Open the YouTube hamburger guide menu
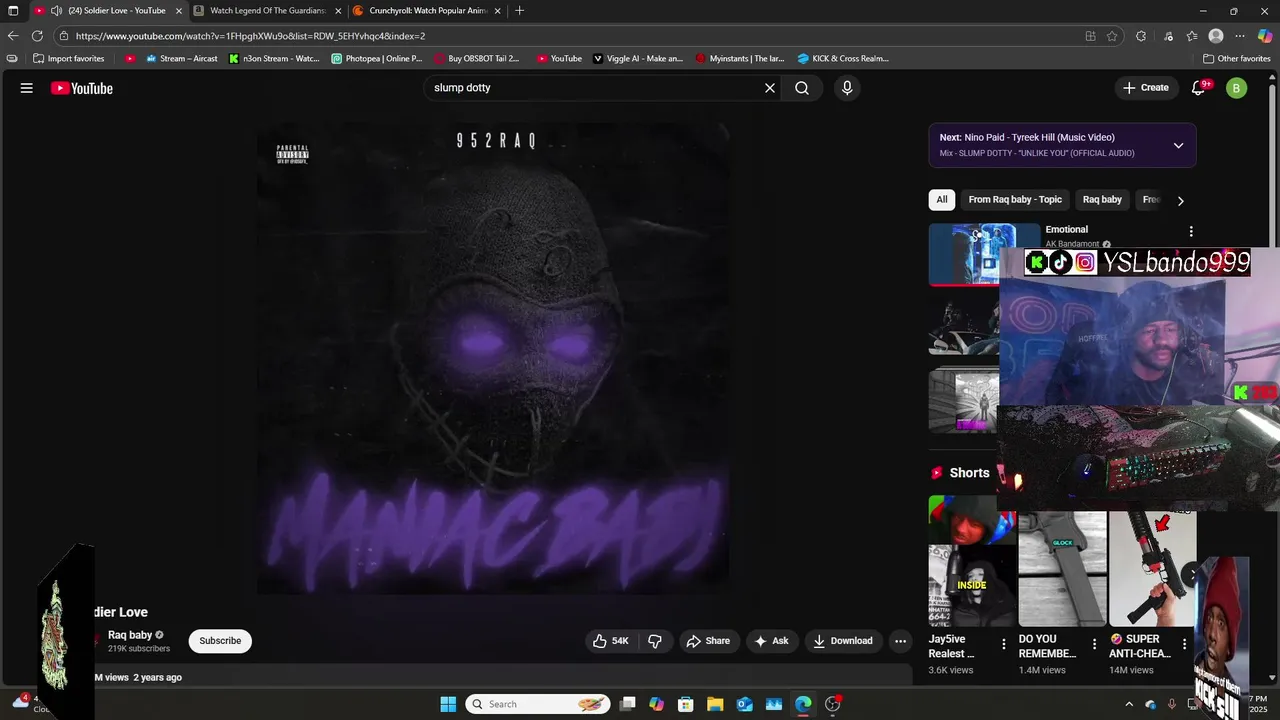1280x720 pixels. coord(27,88)
